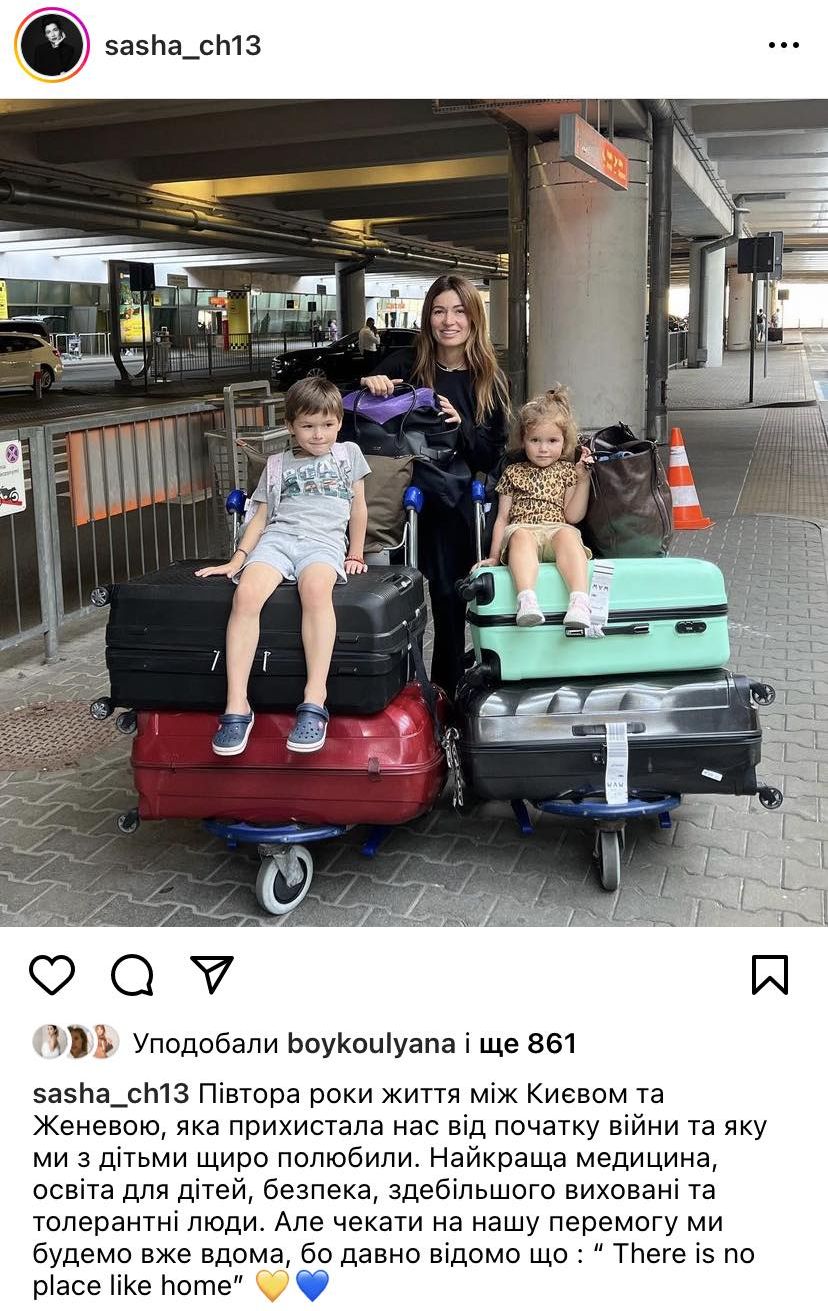
Task: Open the boykoulyana profile link
Action: (371, 1044)
